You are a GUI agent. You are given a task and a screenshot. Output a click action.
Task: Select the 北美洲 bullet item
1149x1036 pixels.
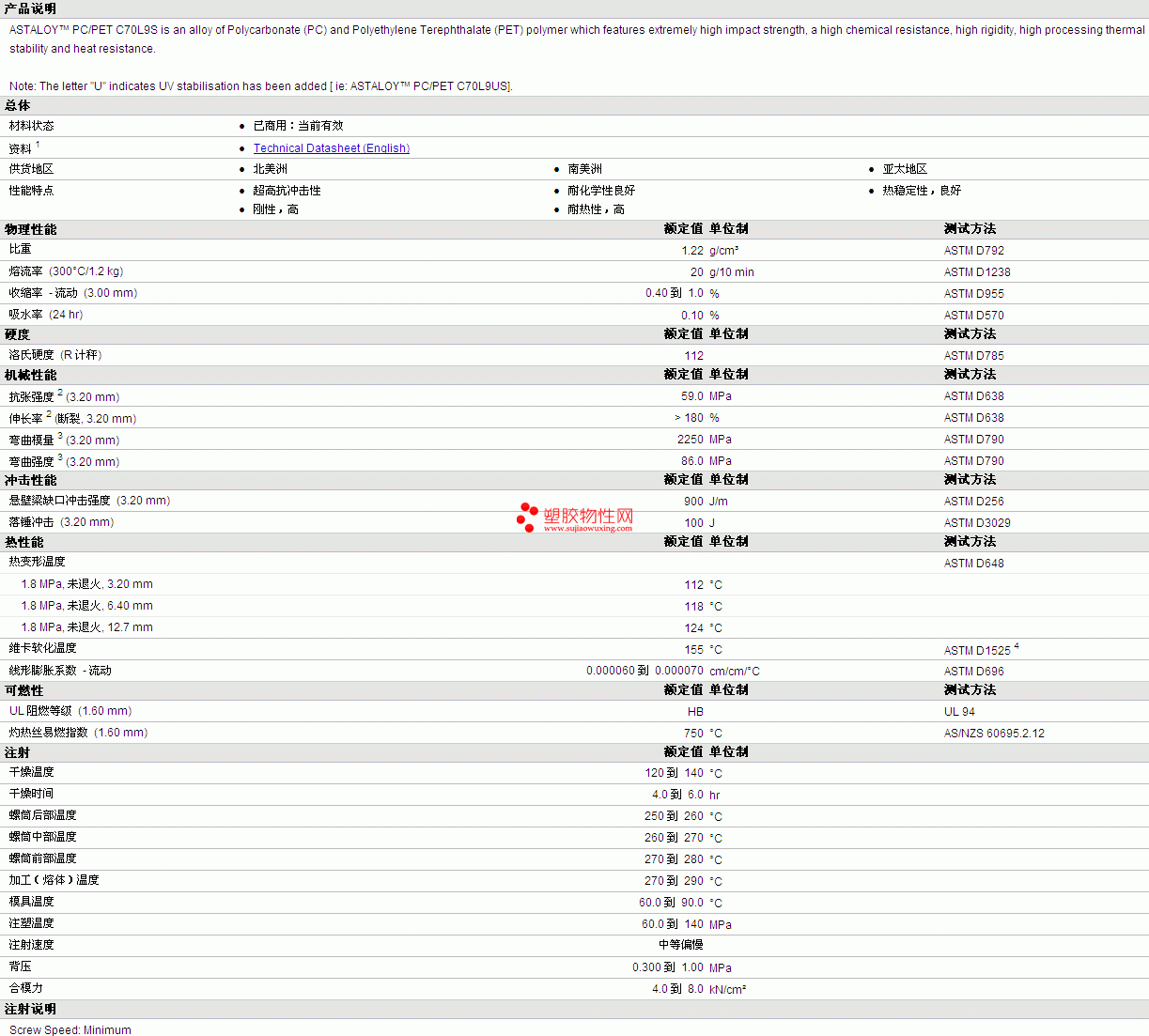tap(270, 169)
